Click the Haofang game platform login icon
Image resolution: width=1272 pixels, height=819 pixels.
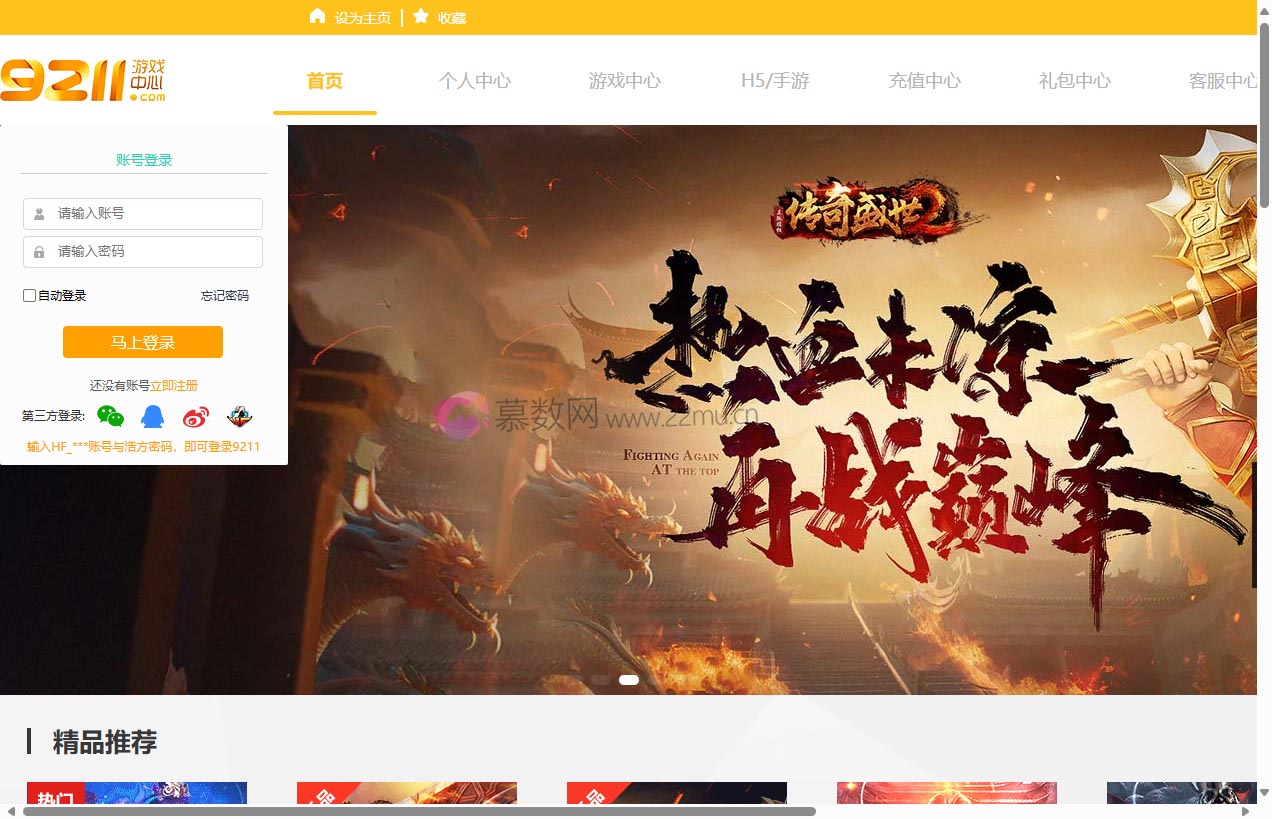click(x=239, y=416)
